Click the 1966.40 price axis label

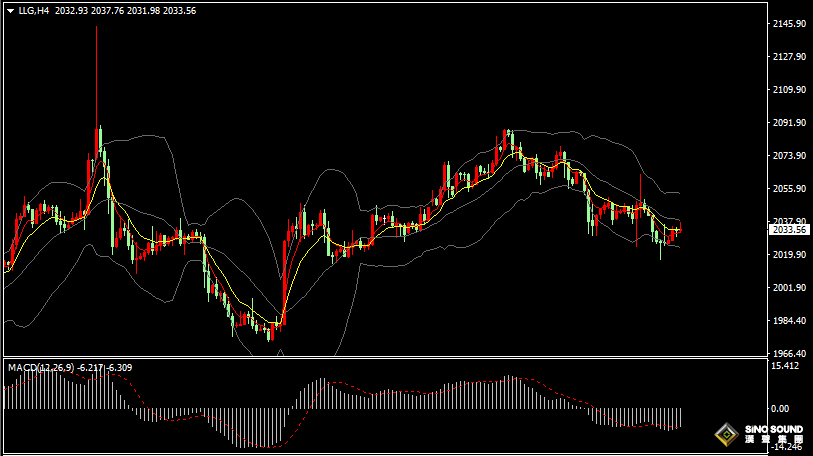pos(790,354)
